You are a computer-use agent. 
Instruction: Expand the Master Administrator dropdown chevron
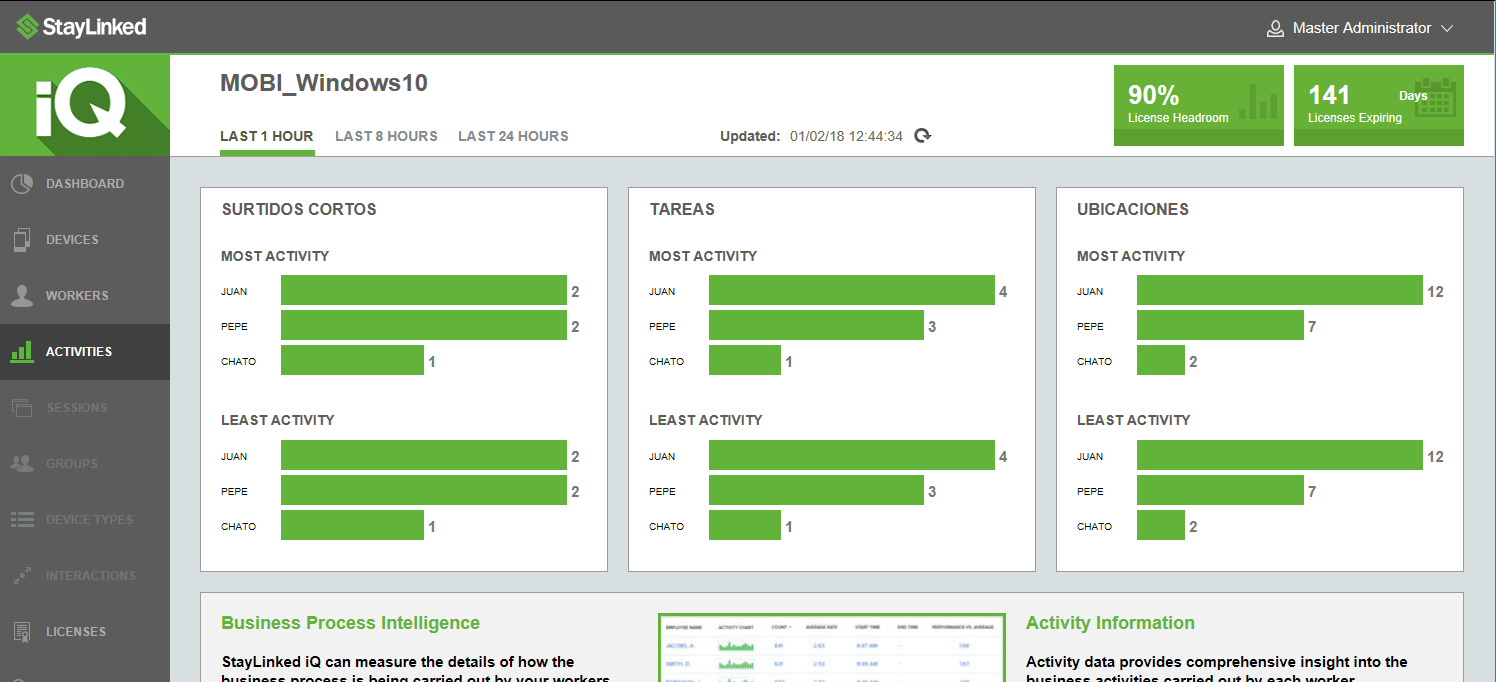(1447, 29)
